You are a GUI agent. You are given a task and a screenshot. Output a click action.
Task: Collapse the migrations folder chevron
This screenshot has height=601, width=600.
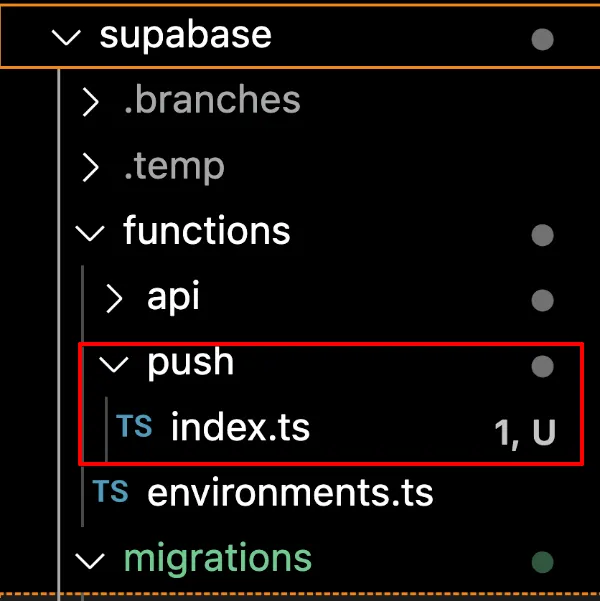(x=90, y=560)
